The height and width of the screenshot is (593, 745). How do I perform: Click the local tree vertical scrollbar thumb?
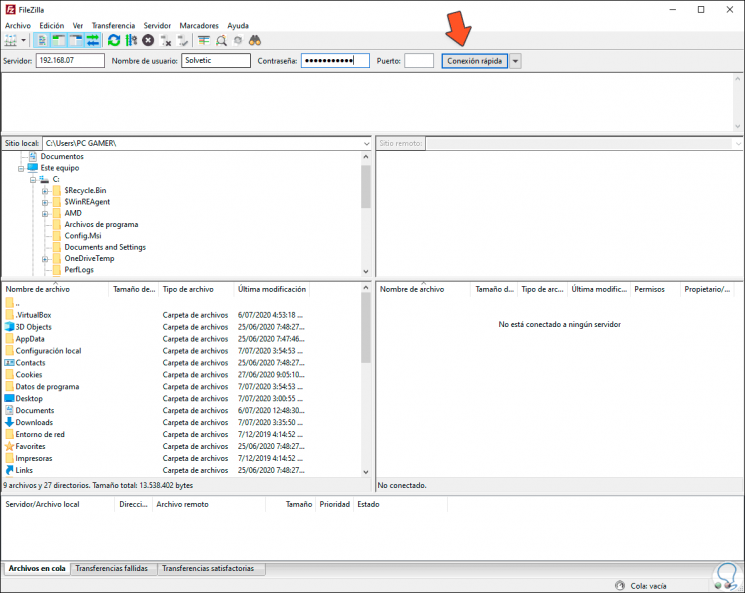point(365,187)
